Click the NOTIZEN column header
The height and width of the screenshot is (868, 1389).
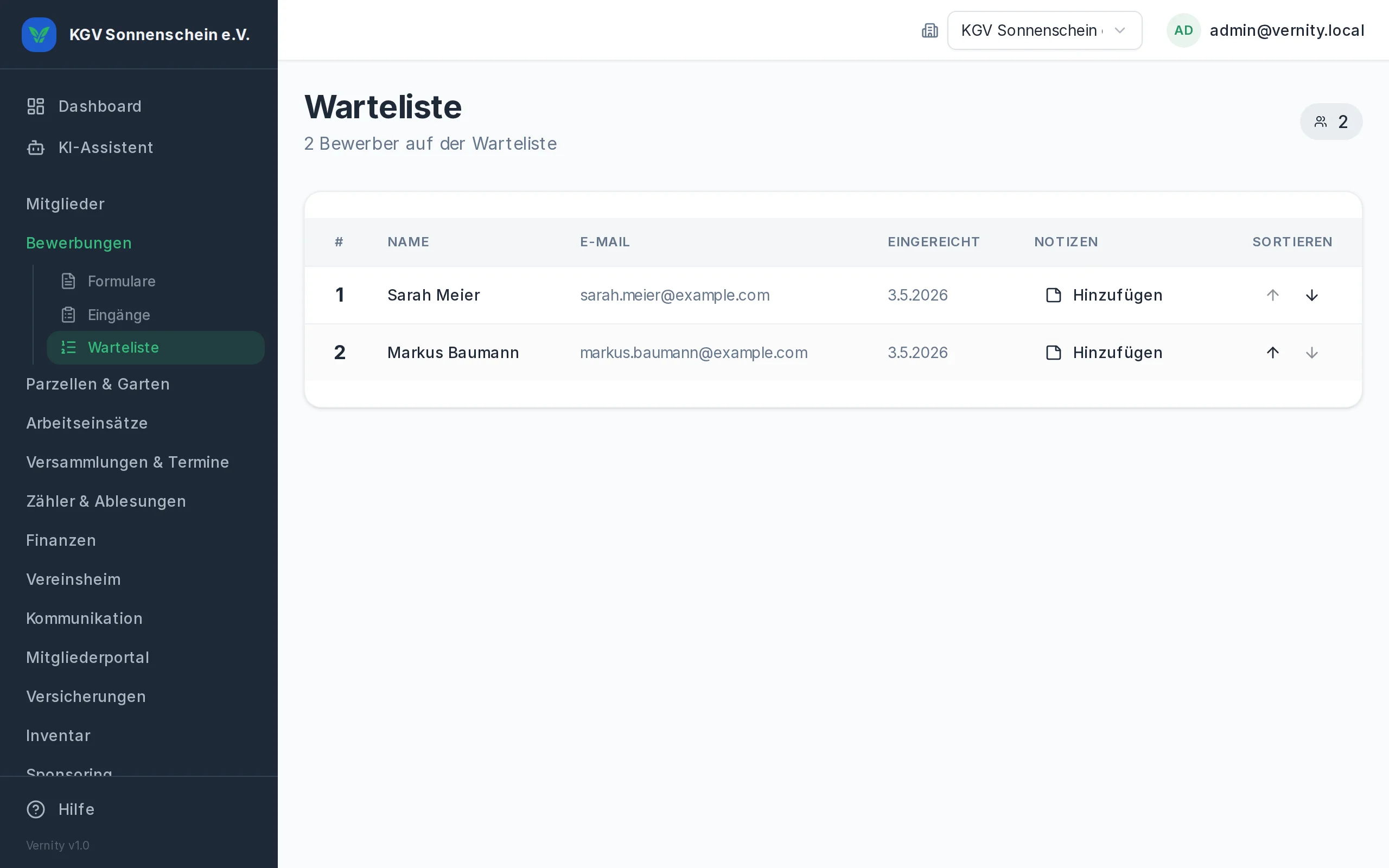tap(1066, 242)
